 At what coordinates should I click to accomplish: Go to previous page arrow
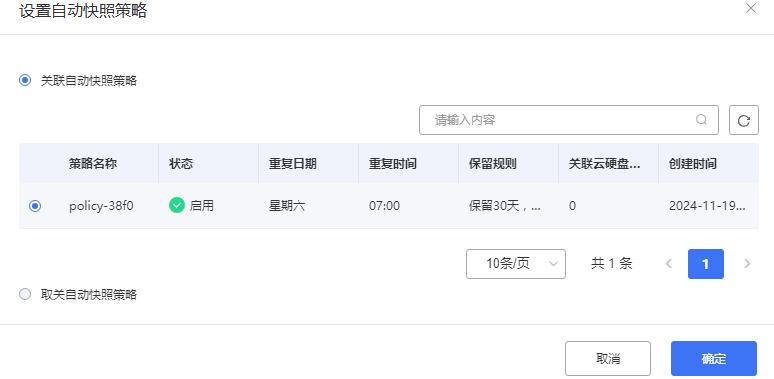coord(669,264)
